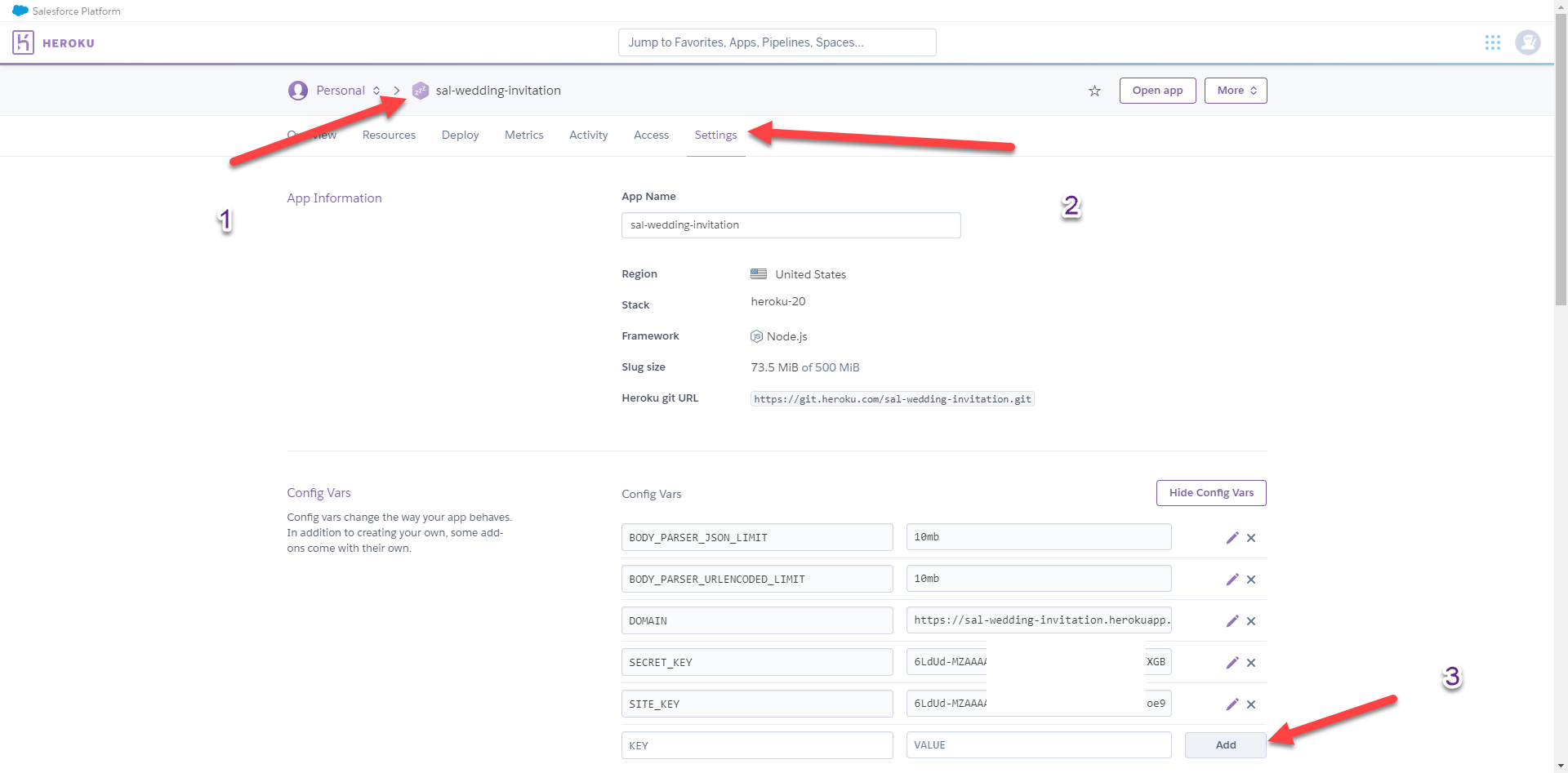Favorite the app with the star icon

point(1094,91)
